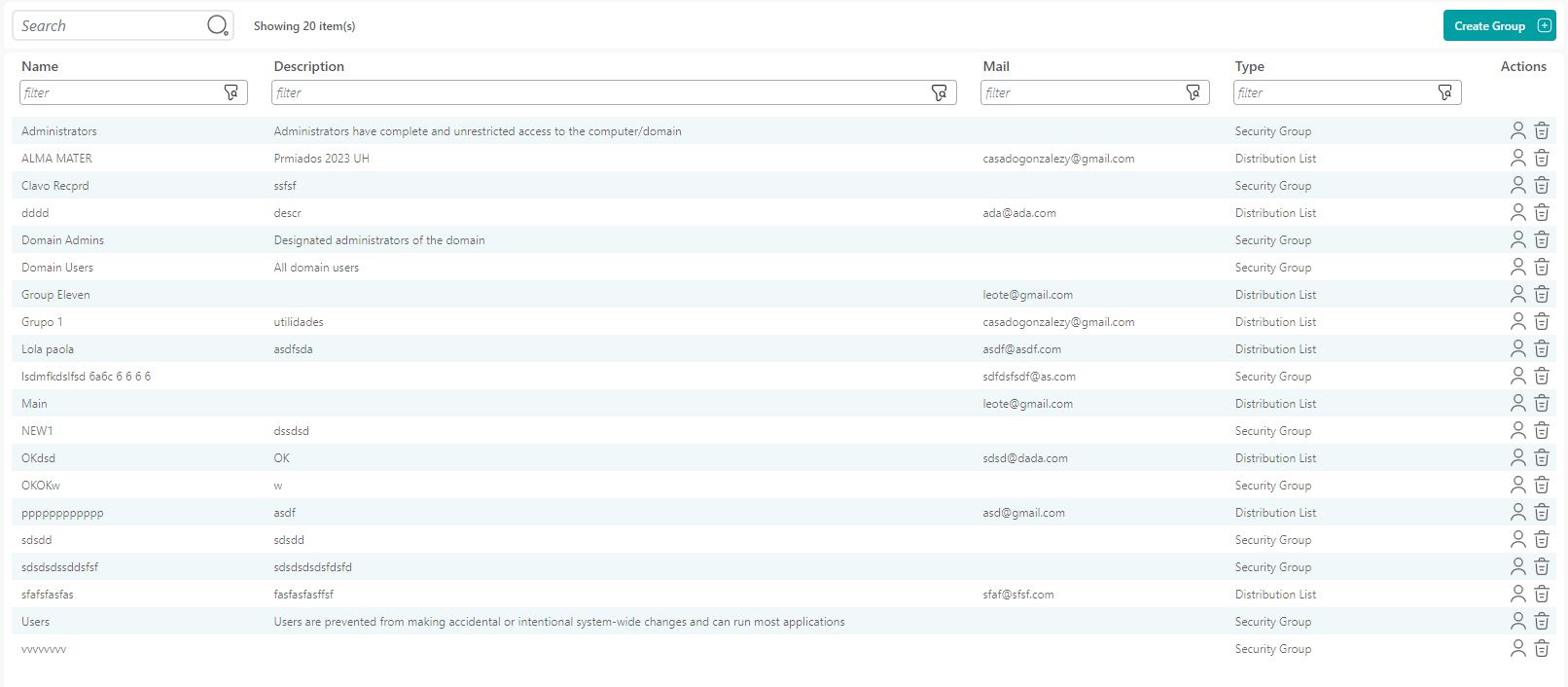Click description 'Prmiados 2023 UH'
This screenshot has height=687, width=1568.
click(x=321, y=159)
